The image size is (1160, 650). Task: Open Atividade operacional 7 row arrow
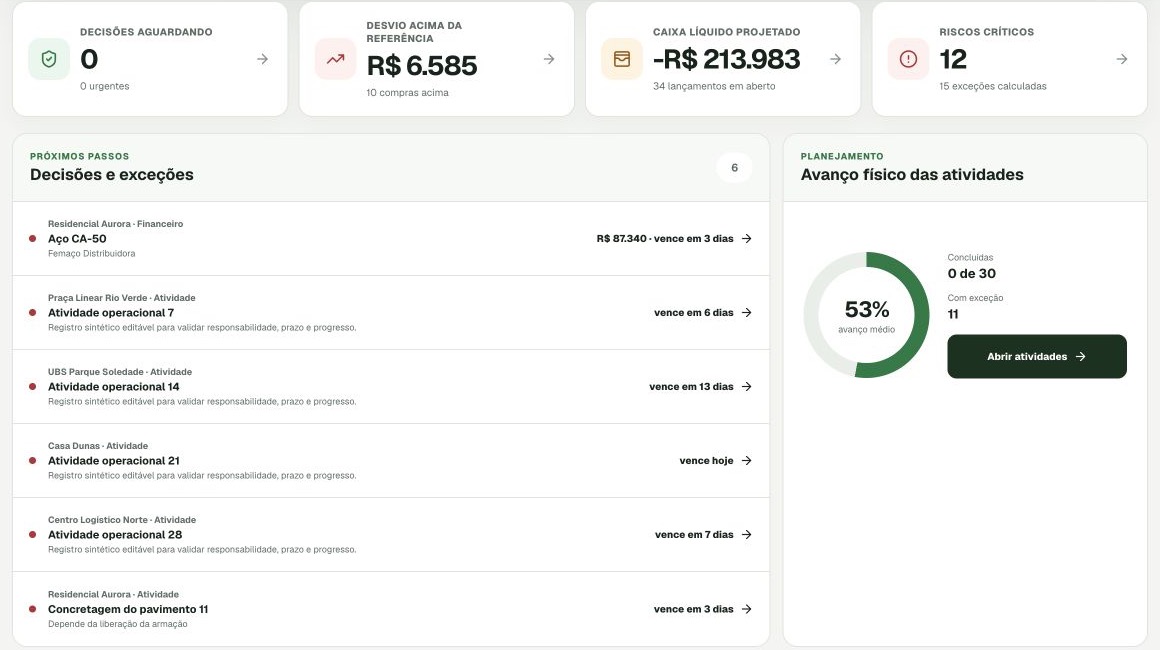[746, 313]
